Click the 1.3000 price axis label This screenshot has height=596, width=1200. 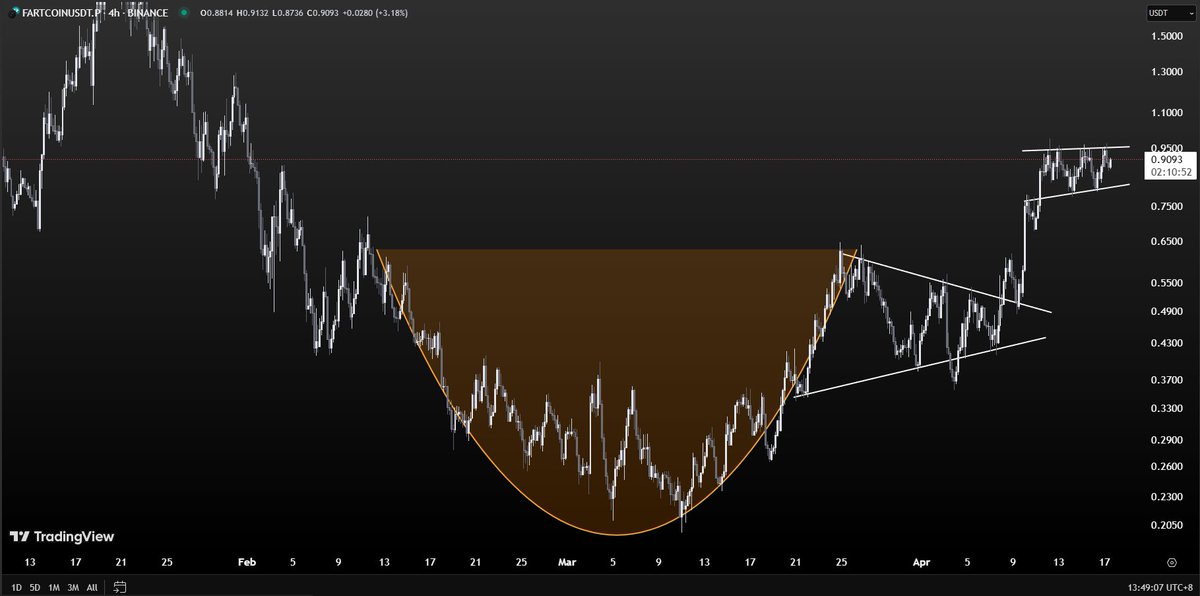[1167, 73]
